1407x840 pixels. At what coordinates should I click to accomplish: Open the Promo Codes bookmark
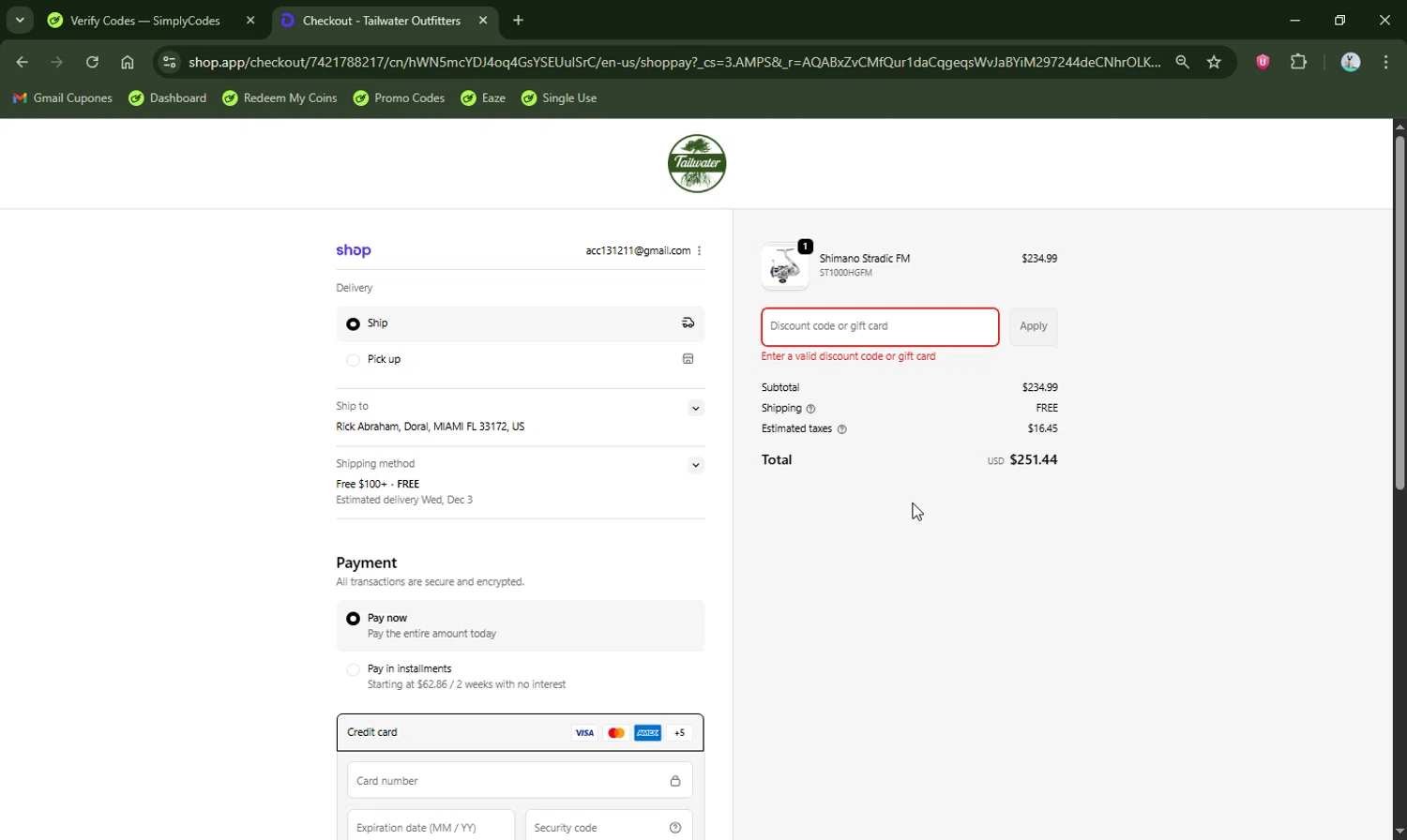[x=399, y=97]
